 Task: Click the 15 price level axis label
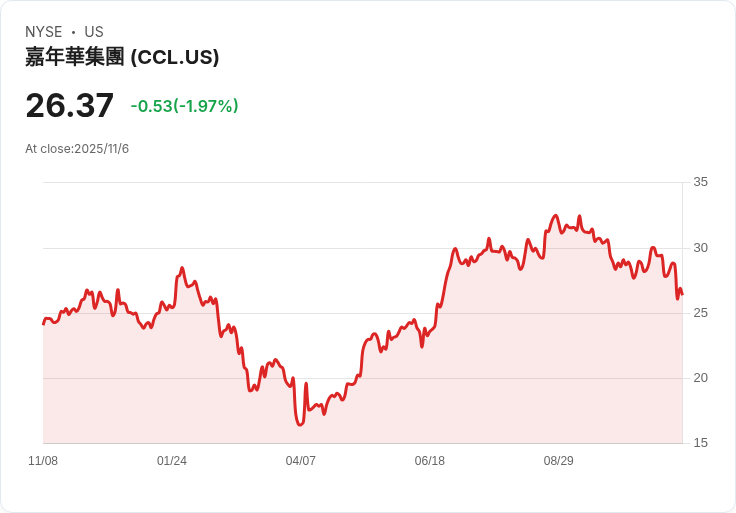(701, 443)
